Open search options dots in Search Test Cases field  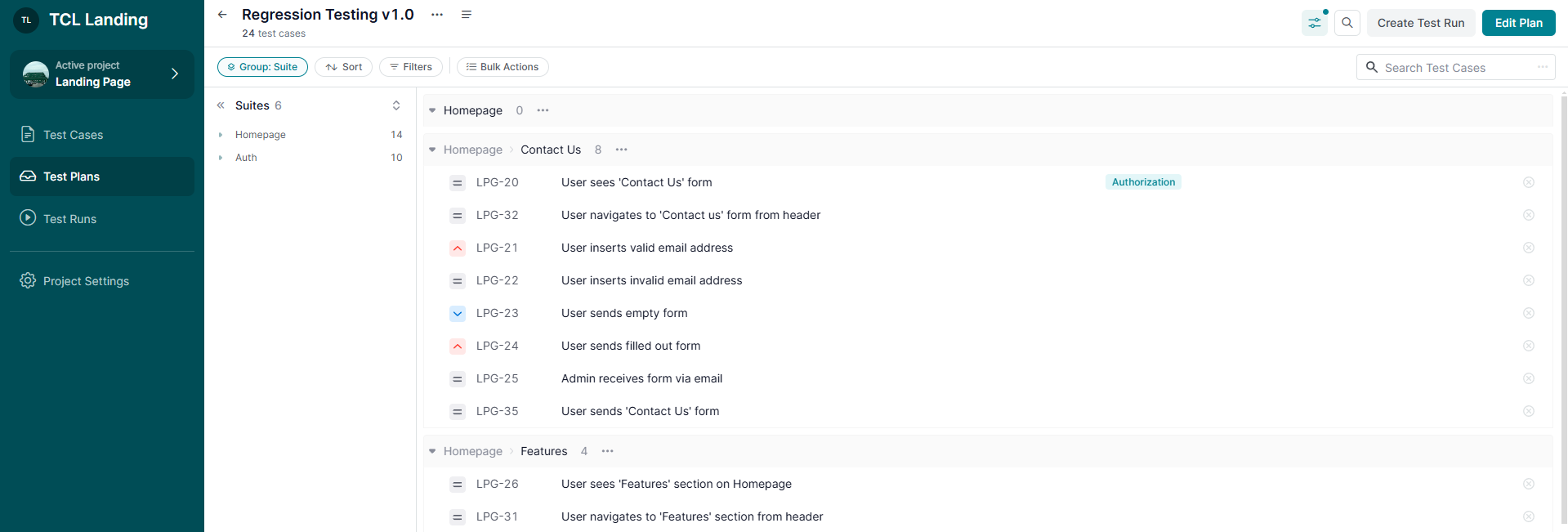pos(1543,67)
